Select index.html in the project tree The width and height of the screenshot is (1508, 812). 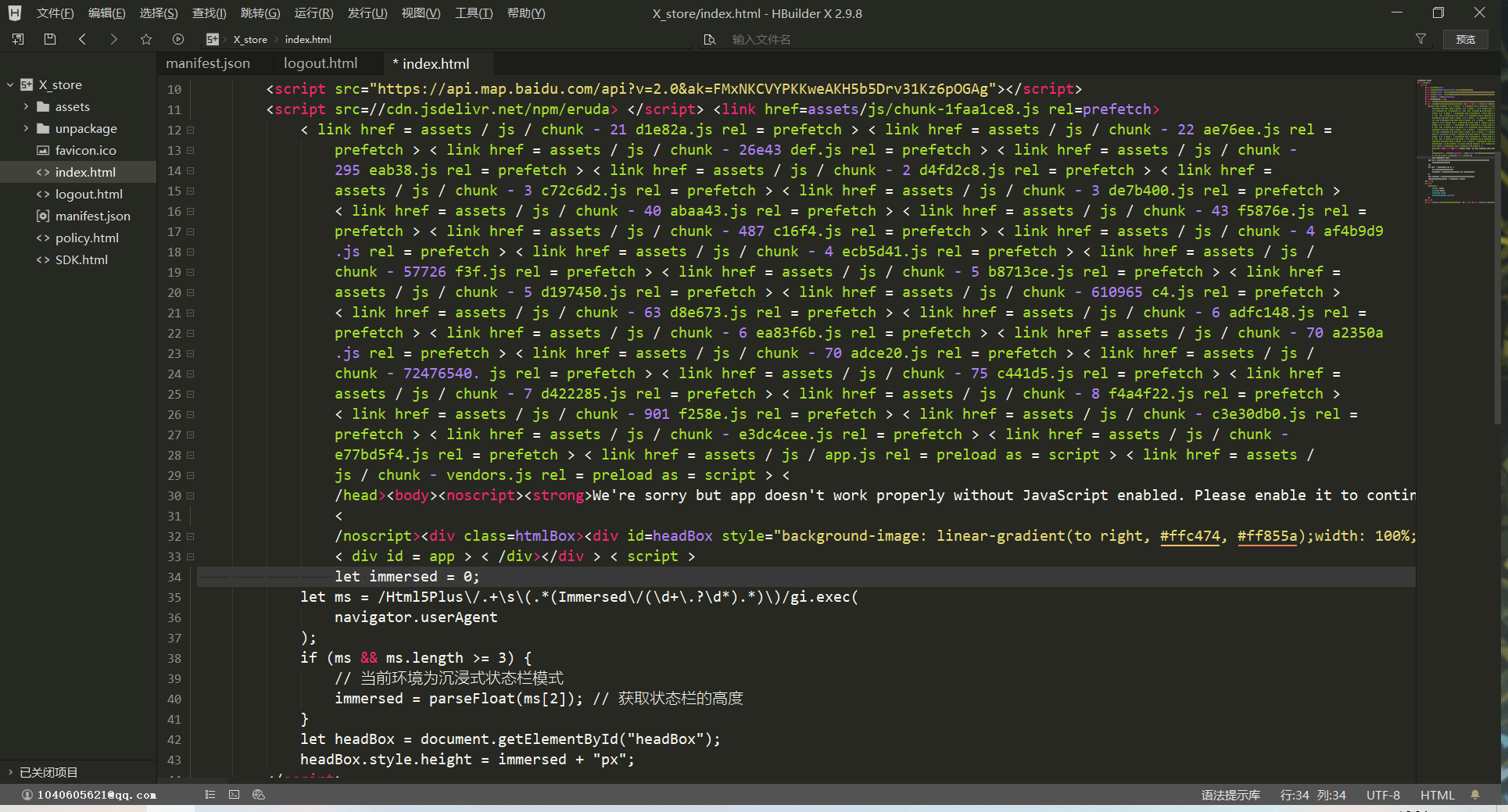tap(78, 172)
